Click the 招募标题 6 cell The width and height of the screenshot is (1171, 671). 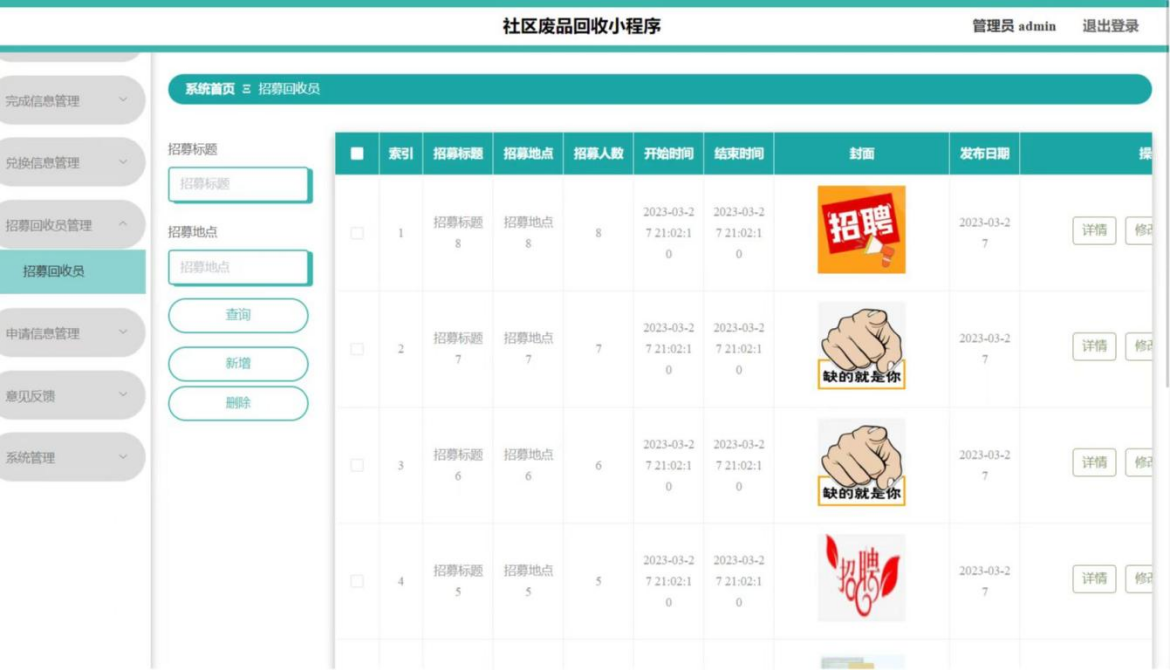(458, 465)
